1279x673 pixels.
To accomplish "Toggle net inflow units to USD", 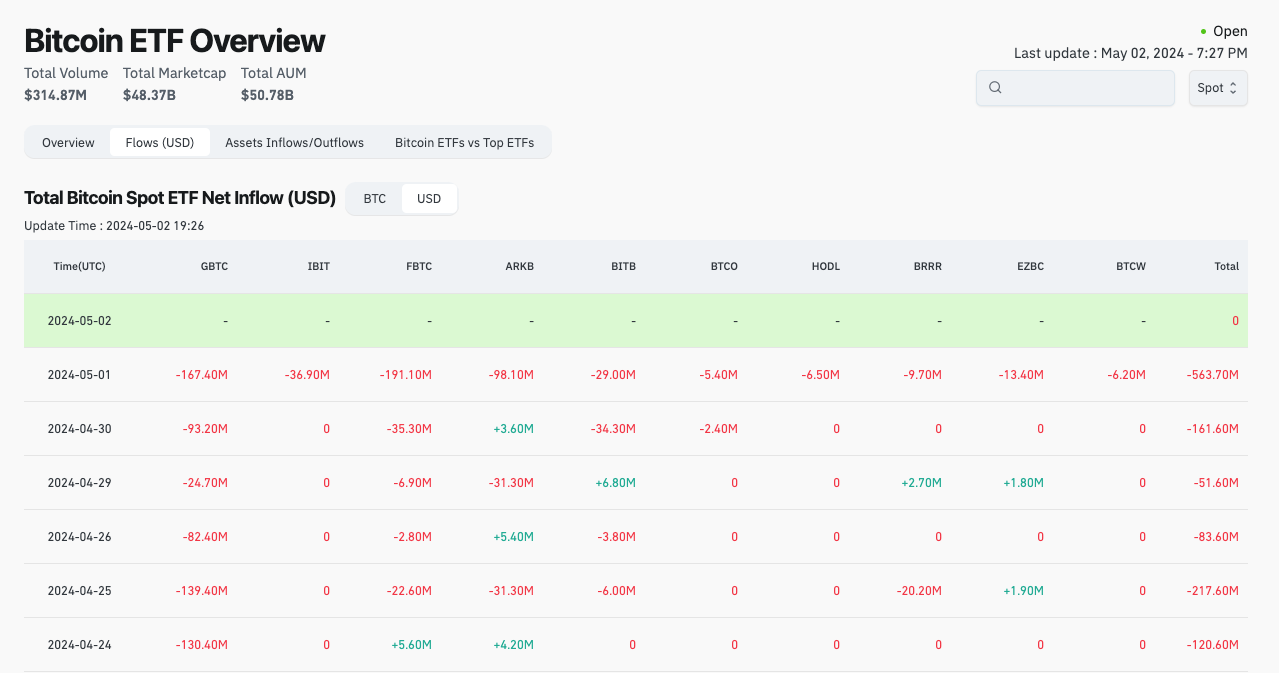I will coord(429,198).
